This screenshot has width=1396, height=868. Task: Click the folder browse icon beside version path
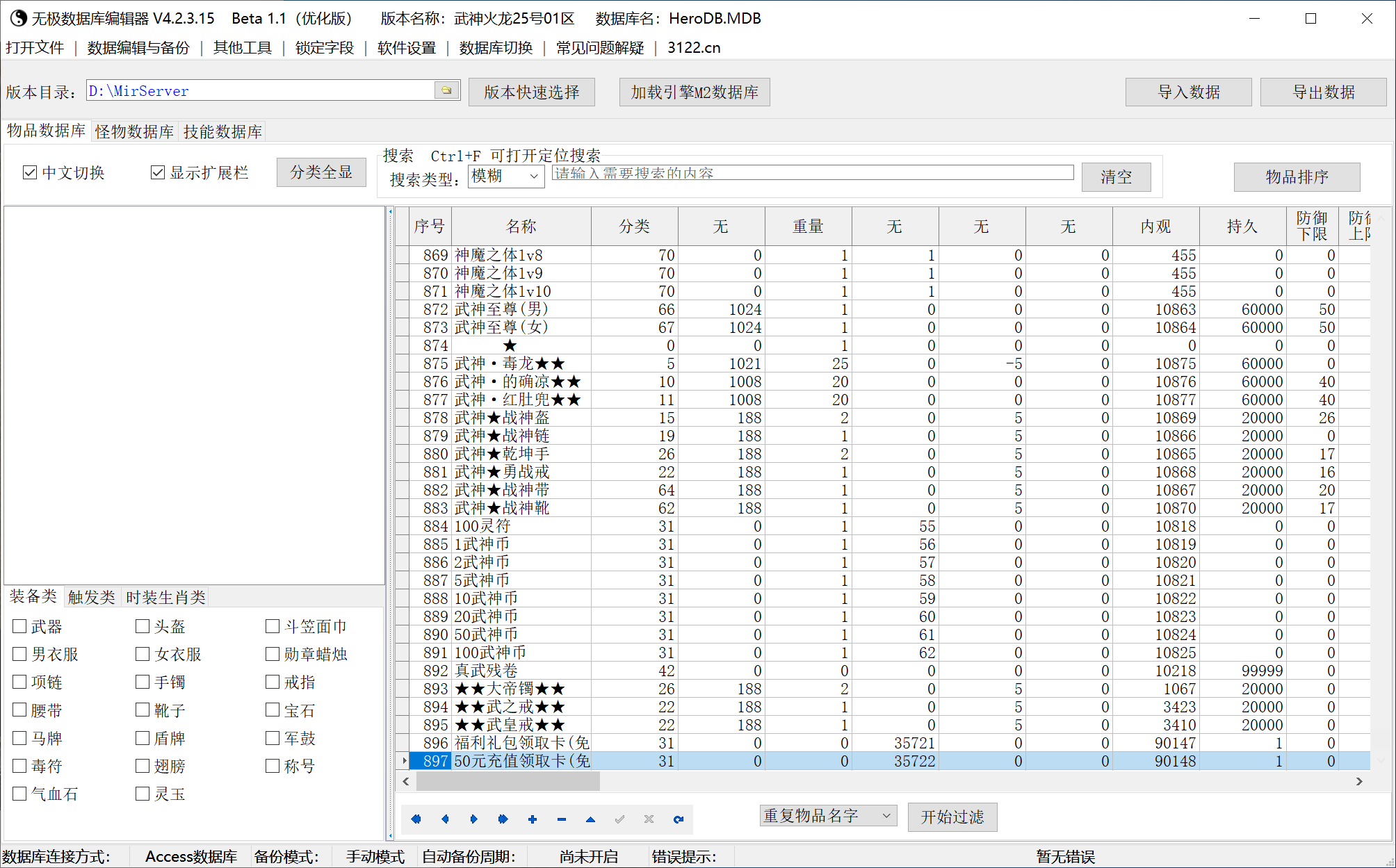[x=447, y=90]
